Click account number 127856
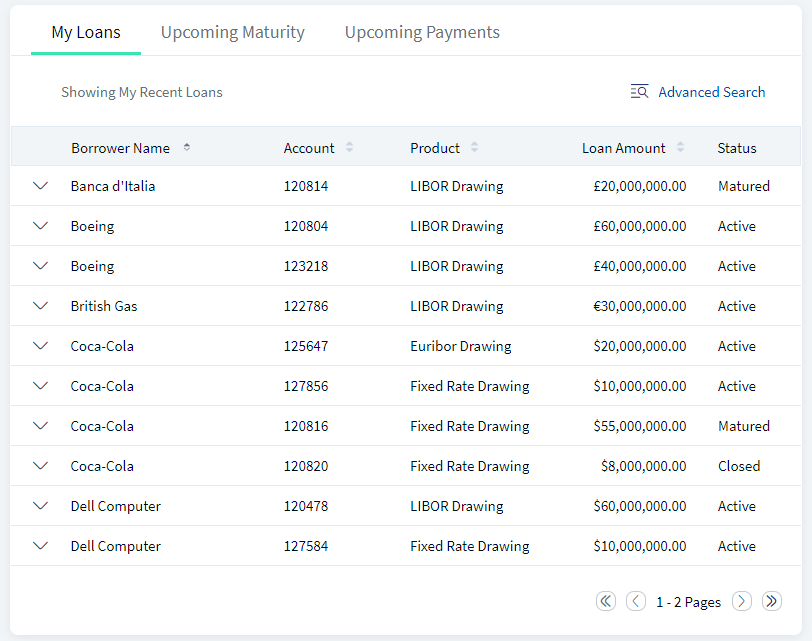Image resolution: width=812 pixels, height=641 pixels. point(306,386)
